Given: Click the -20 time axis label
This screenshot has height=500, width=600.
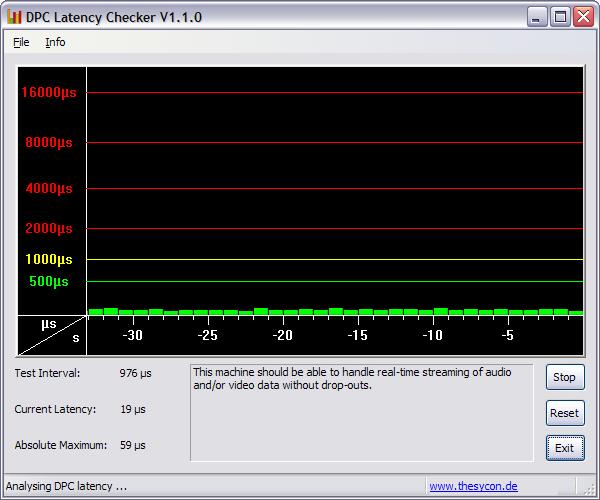Looking at the screenshot, I should (282, 336).
